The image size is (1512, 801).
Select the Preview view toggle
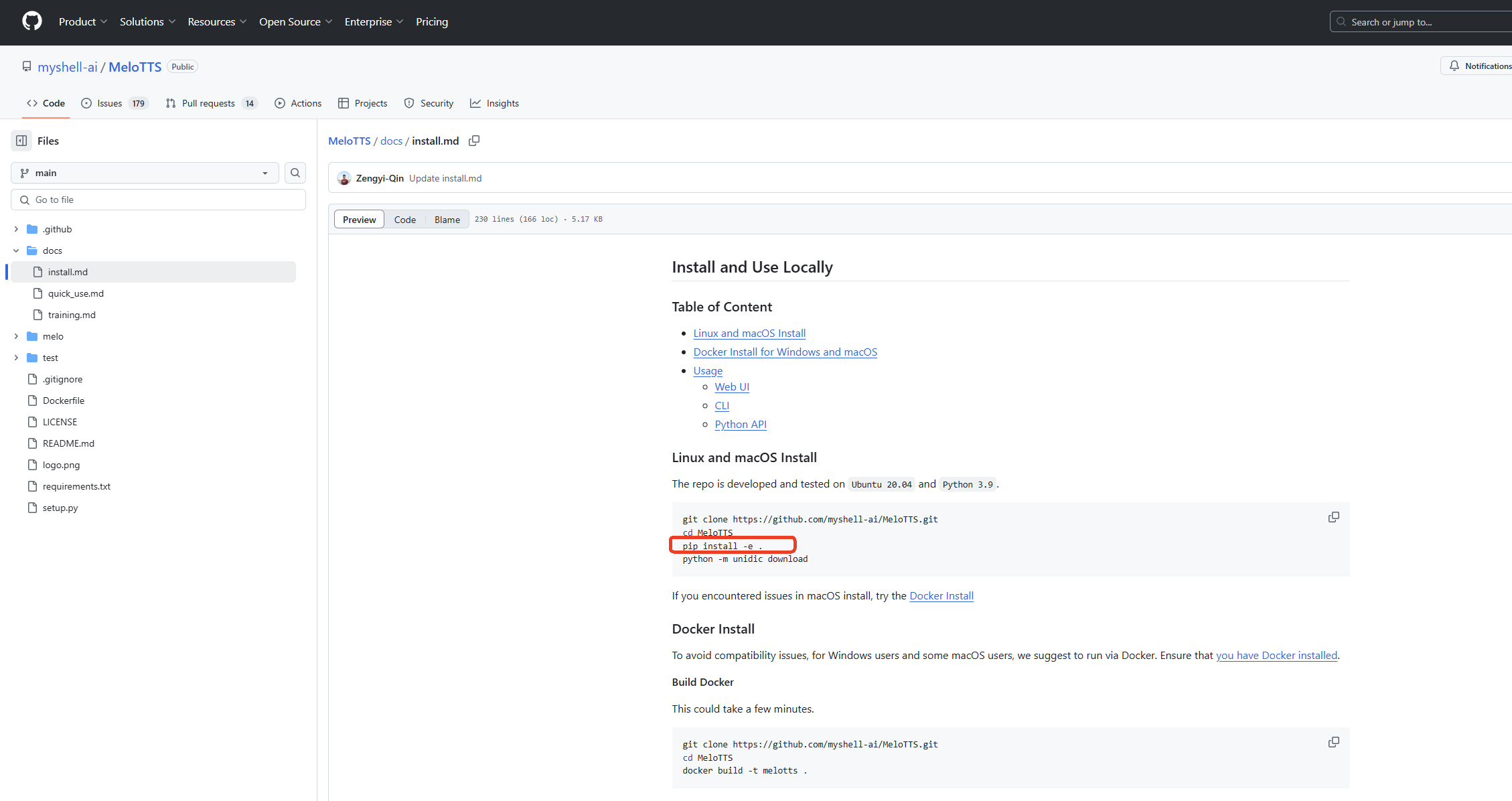359,220
